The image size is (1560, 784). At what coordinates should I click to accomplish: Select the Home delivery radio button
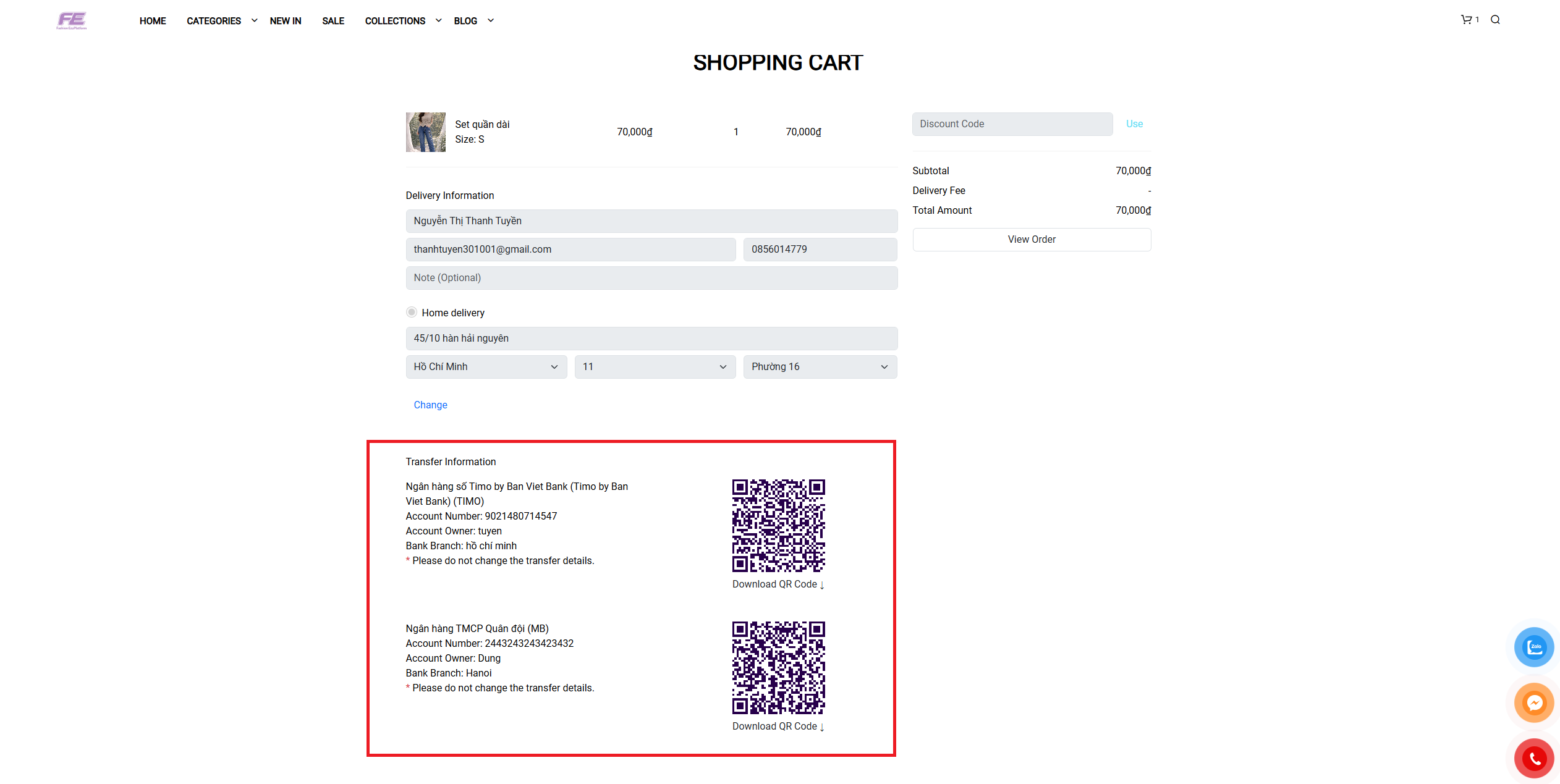(x=412, y=313)
